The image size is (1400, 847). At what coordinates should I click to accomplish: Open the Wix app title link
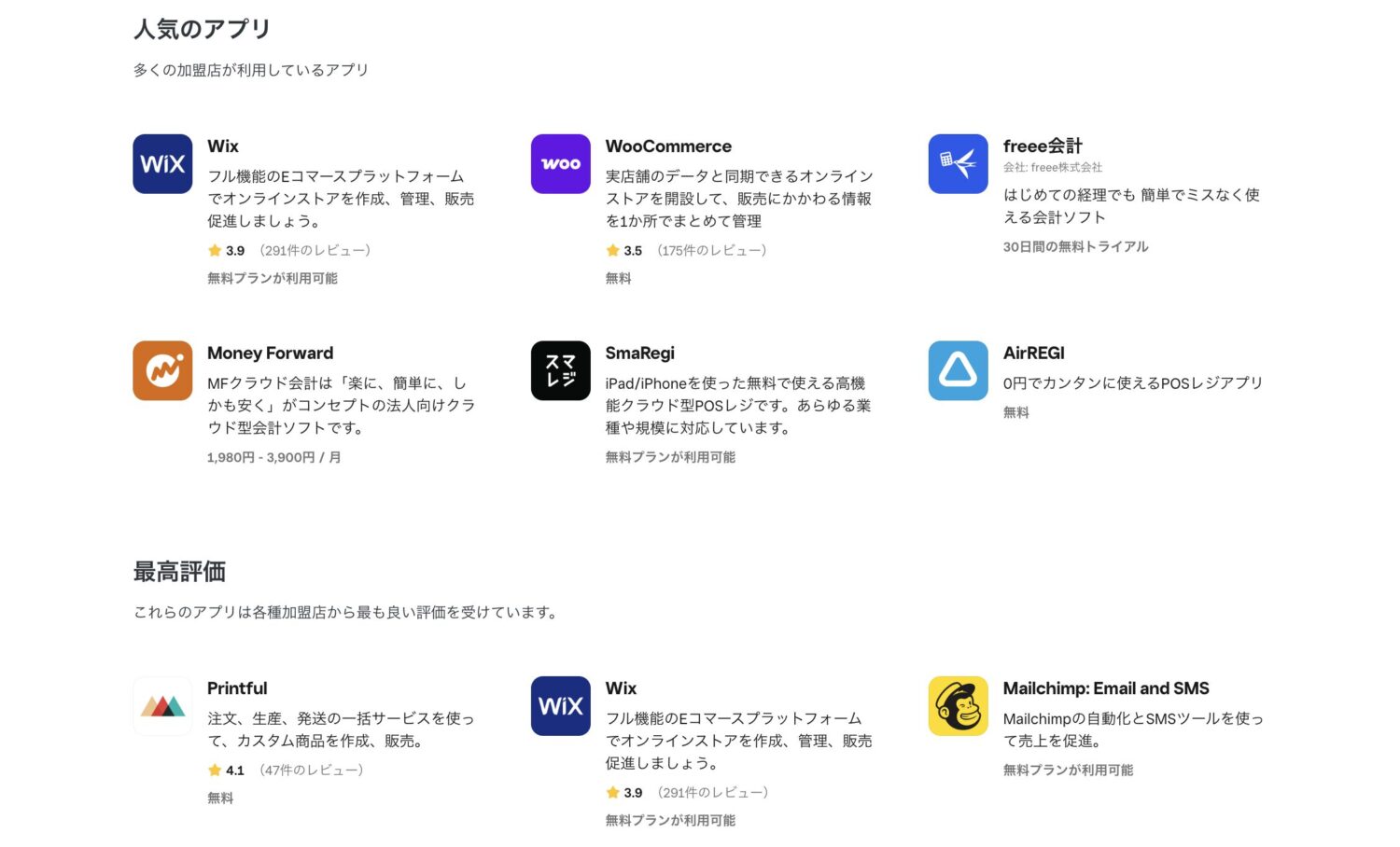(223, 146)
